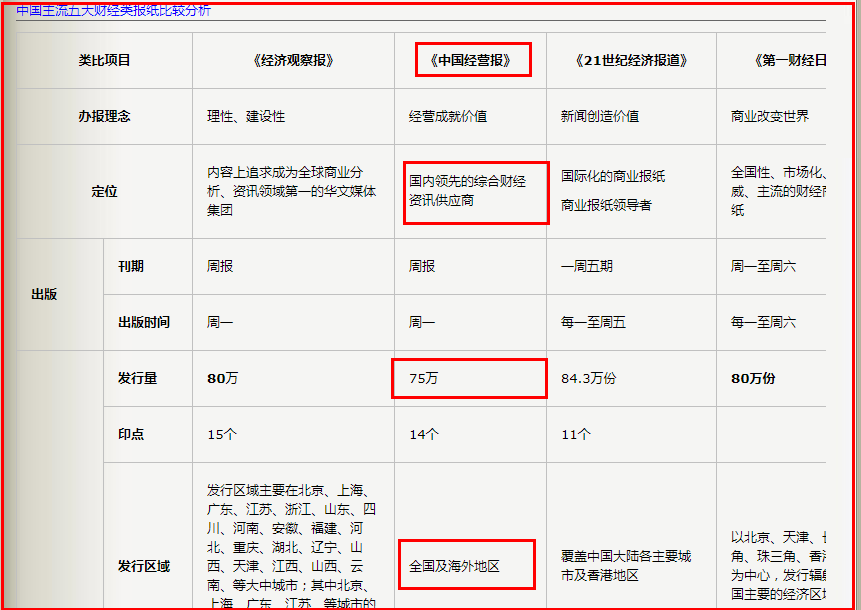Click the 发行区域主要在北京、上海 paragraph

(x=292, y=546)
